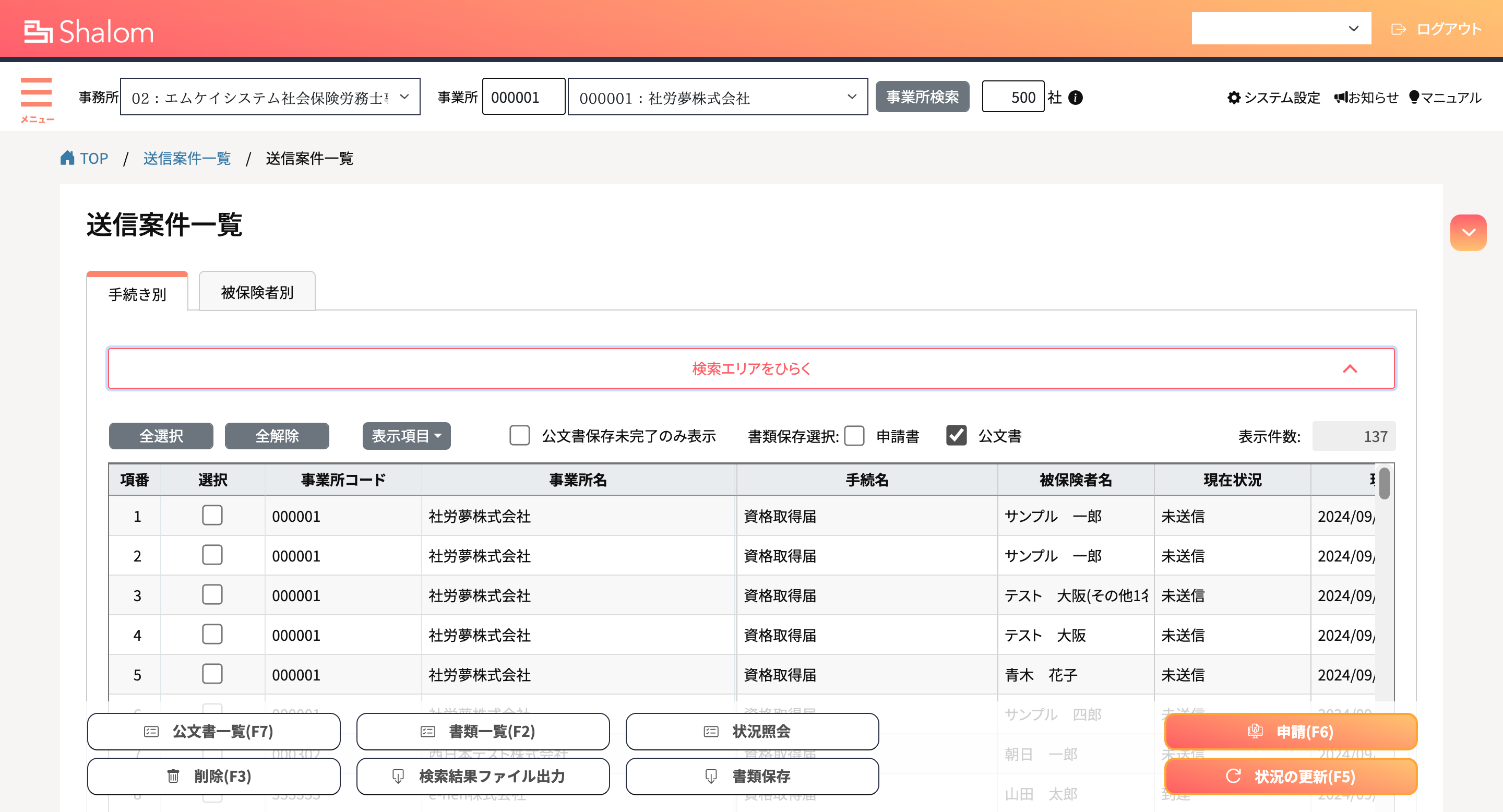Check the 申請書 checkbox
This screenshot has height=812, width=1503.
click(854, 435)
